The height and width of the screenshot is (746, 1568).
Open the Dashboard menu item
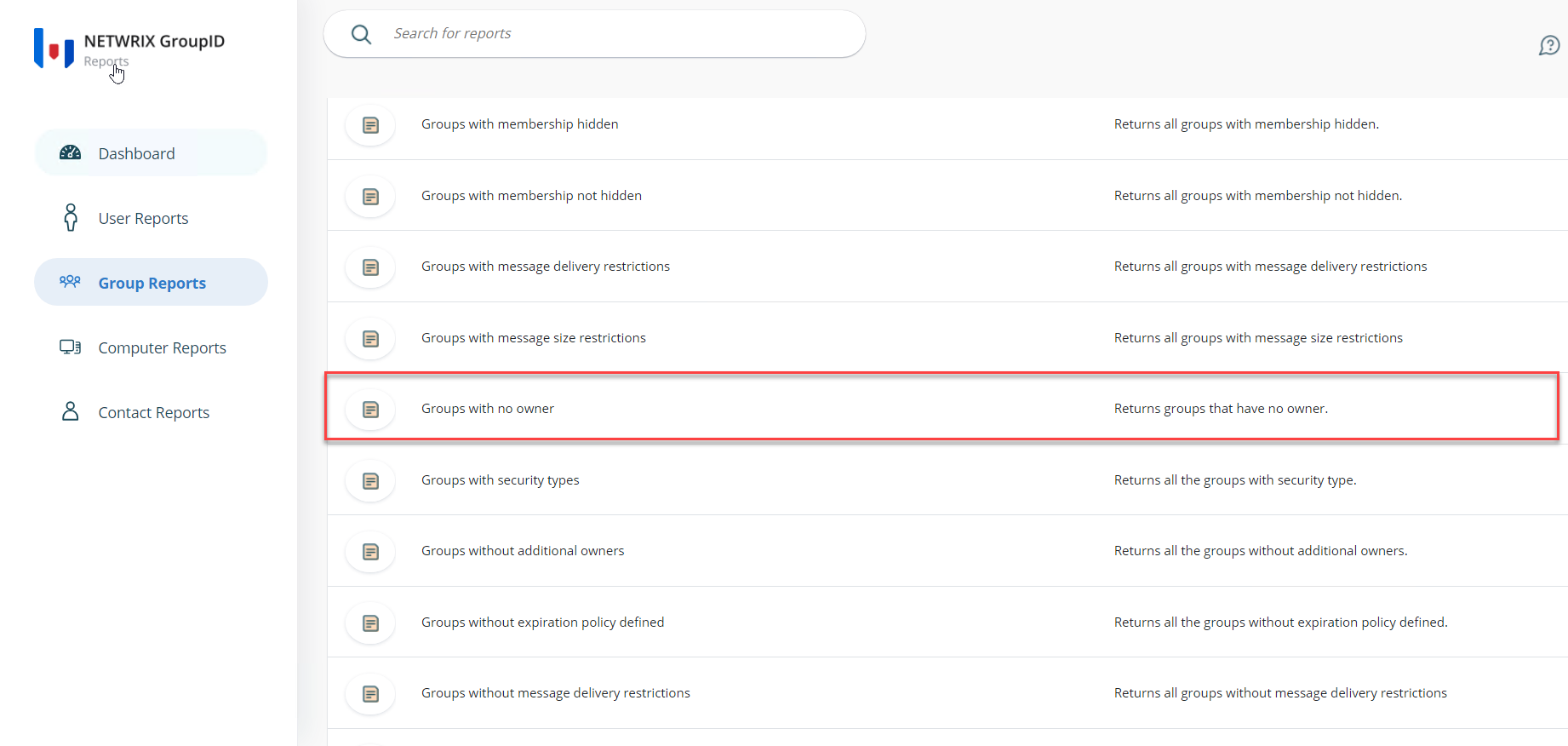click(x=151, y=153)
